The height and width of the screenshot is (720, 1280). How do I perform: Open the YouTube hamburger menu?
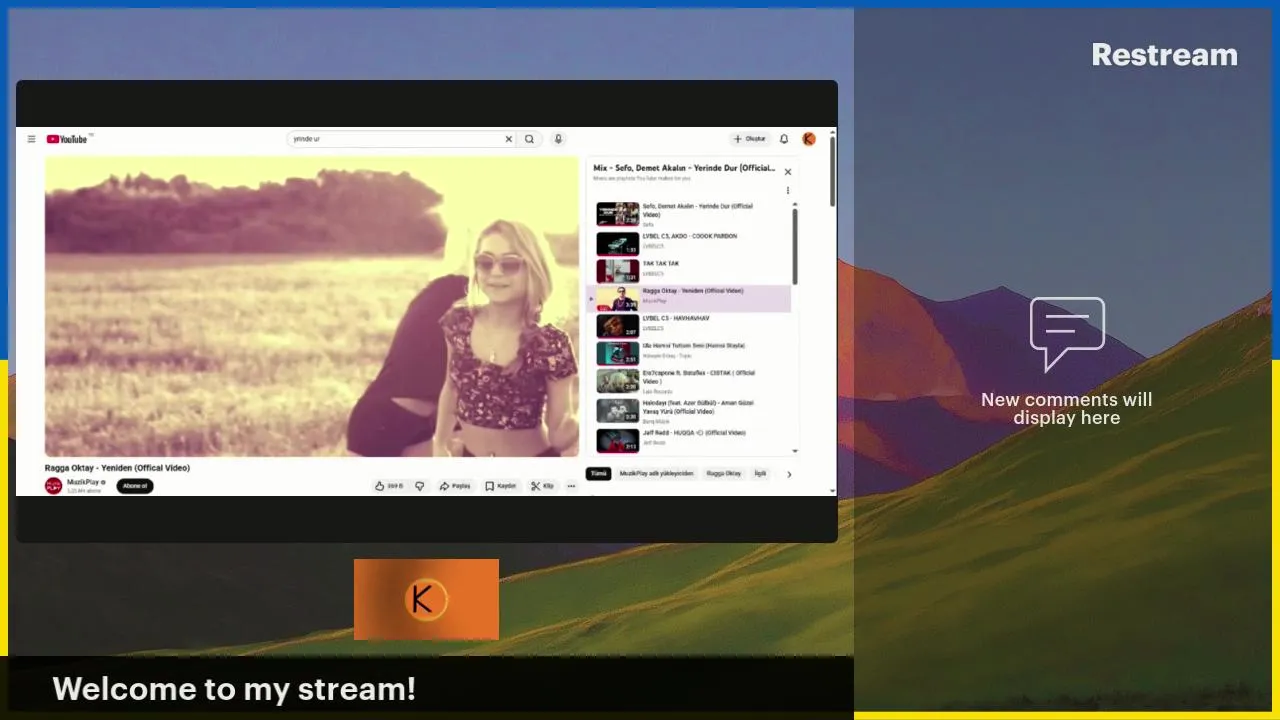click(x=31, y=139)
